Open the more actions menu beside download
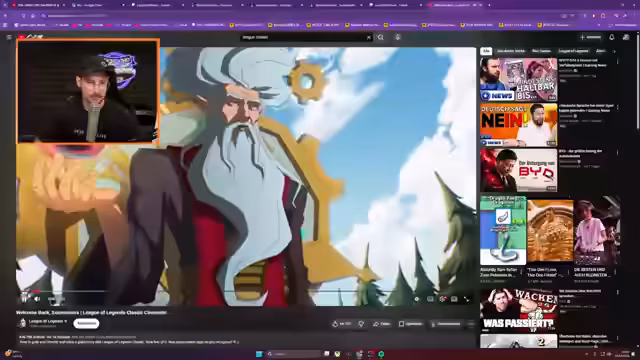Viewport: 640px width, 360px height. tap(471, 324)
